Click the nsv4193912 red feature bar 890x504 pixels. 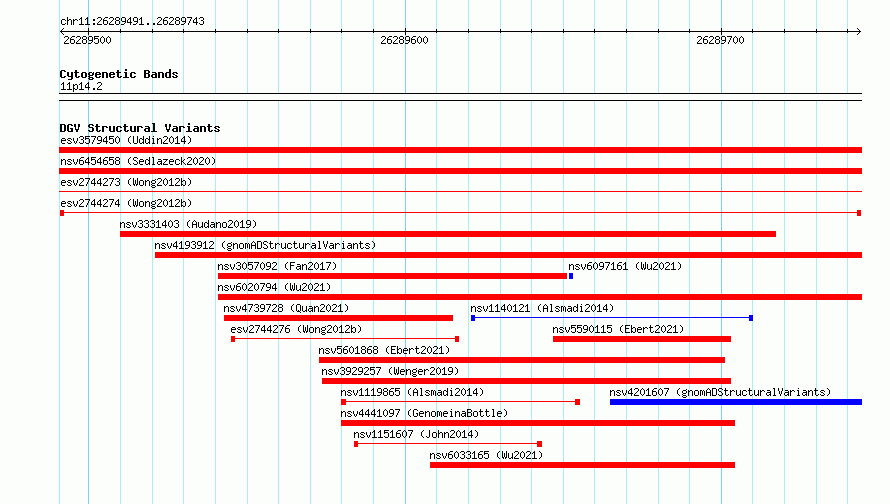pyautogui.click(x=508, y=255)
